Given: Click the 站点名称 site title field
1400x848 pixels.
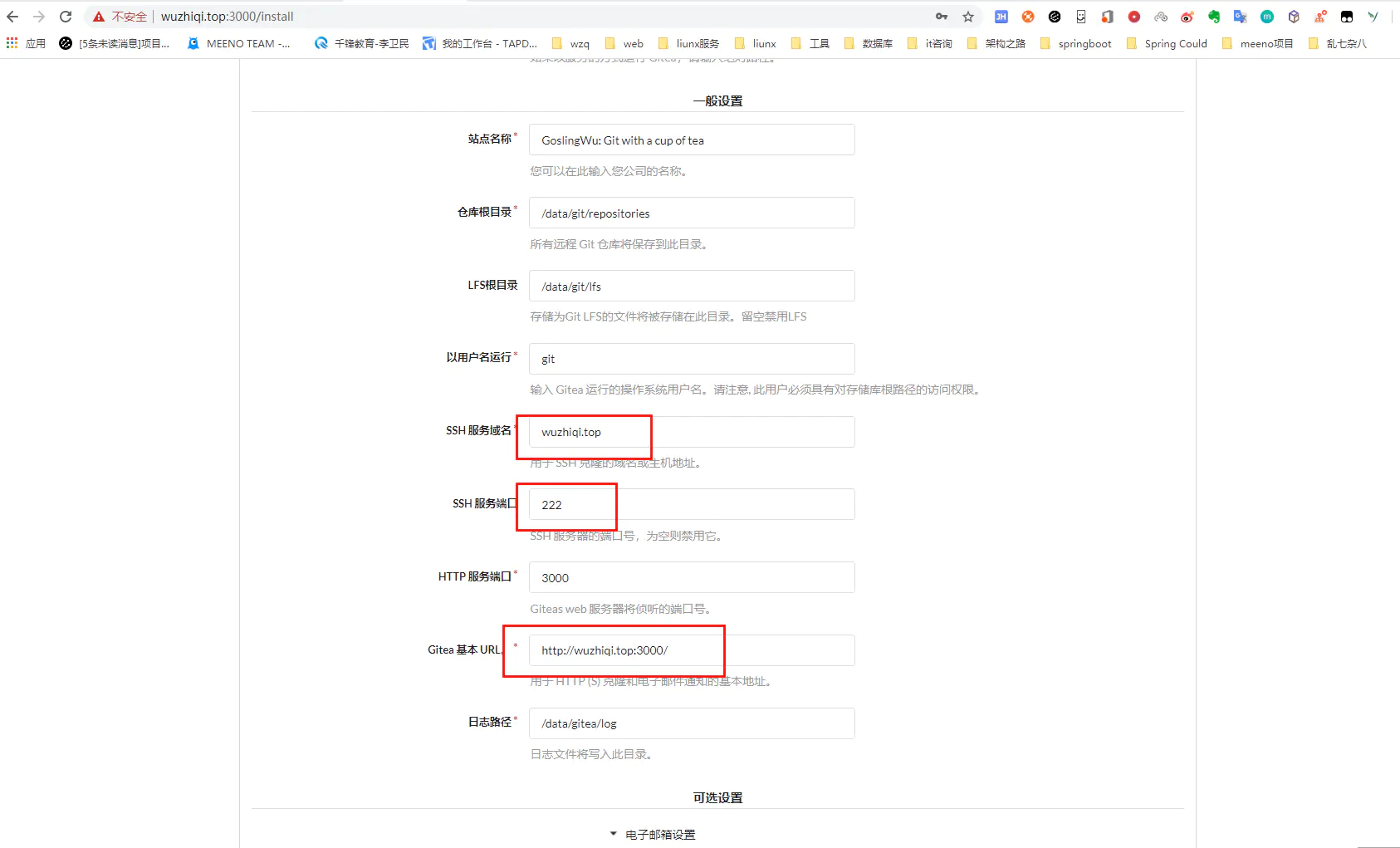Looking at the screenshot, I should coord(692,140).
